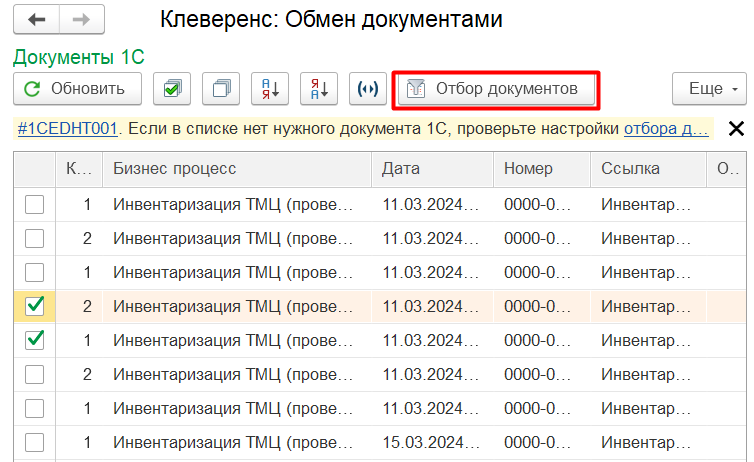Click the Документы 1С section title
This screenshot has height=462, width=754.
(x=79, y=57)
